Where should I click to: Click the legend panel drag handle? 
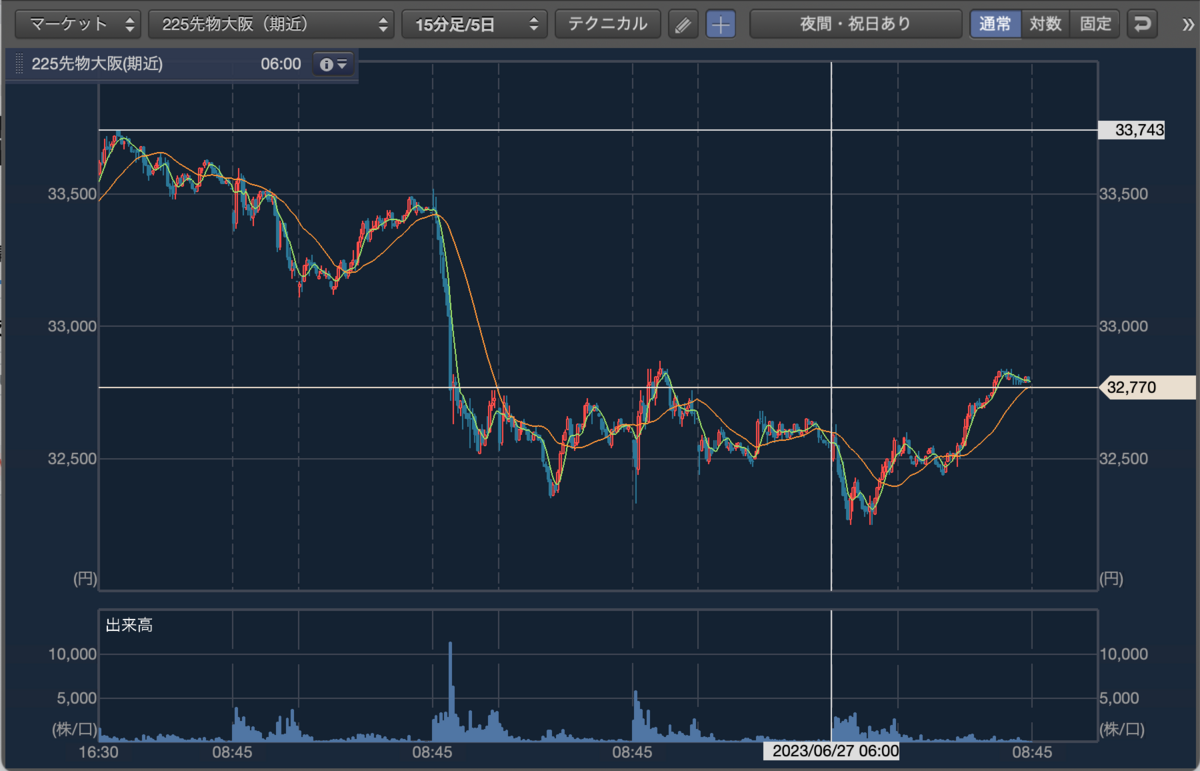[17, 64]
